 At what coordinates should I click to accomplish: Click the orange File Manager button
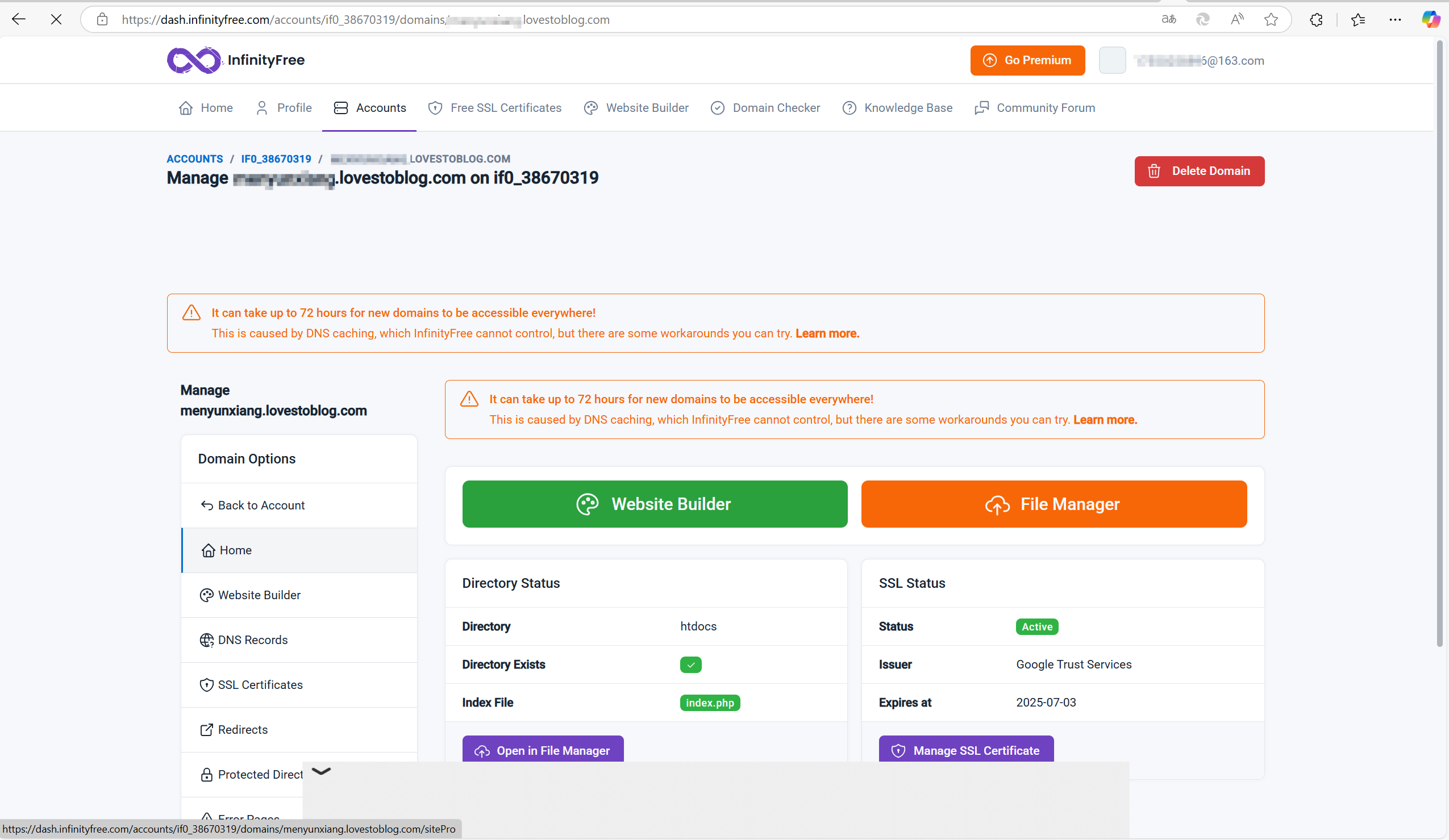point(1054,504)
